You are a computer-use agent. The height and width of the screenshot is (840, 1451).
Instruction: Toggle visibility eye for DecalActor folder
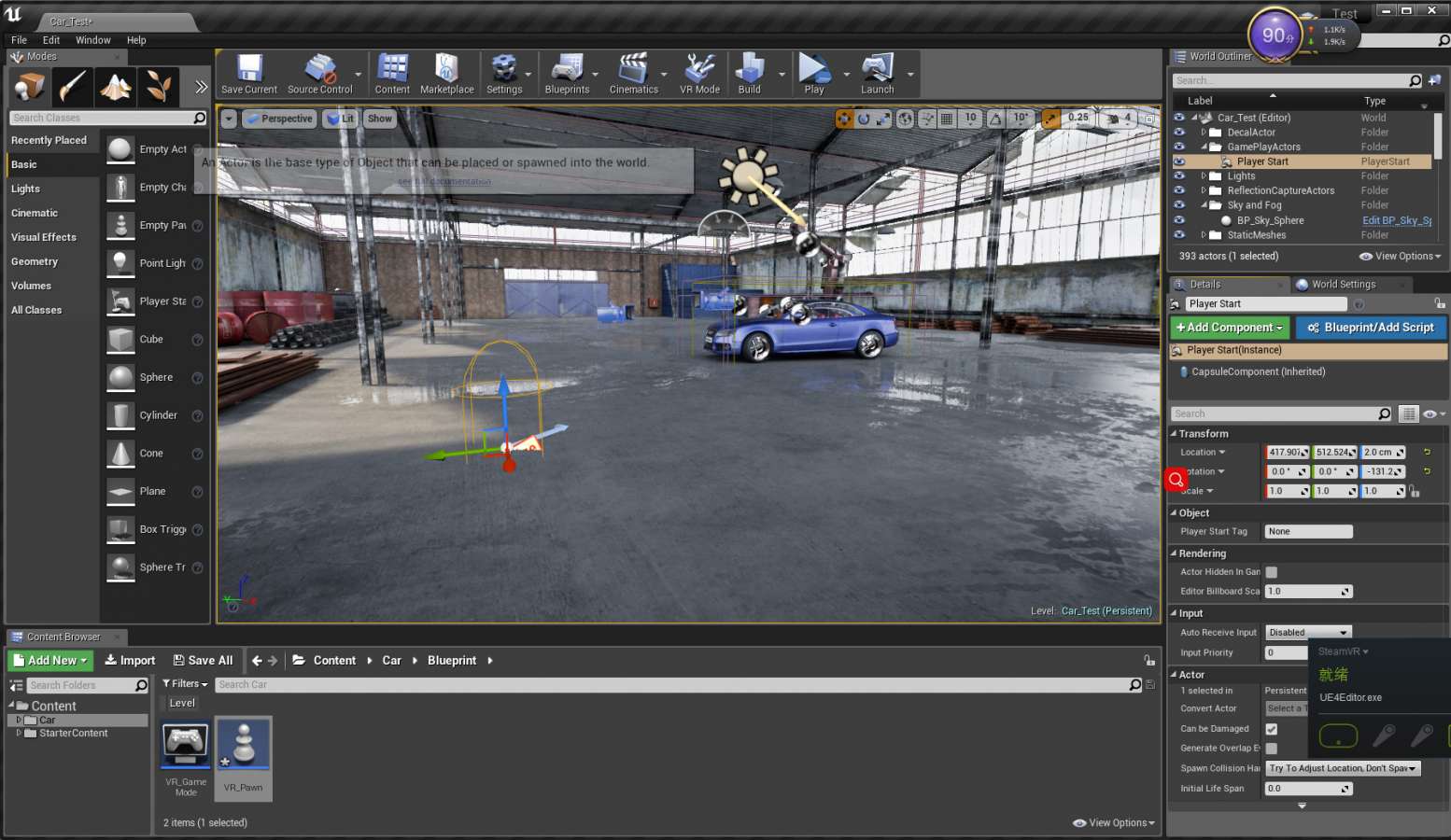tap(1178, 133)
